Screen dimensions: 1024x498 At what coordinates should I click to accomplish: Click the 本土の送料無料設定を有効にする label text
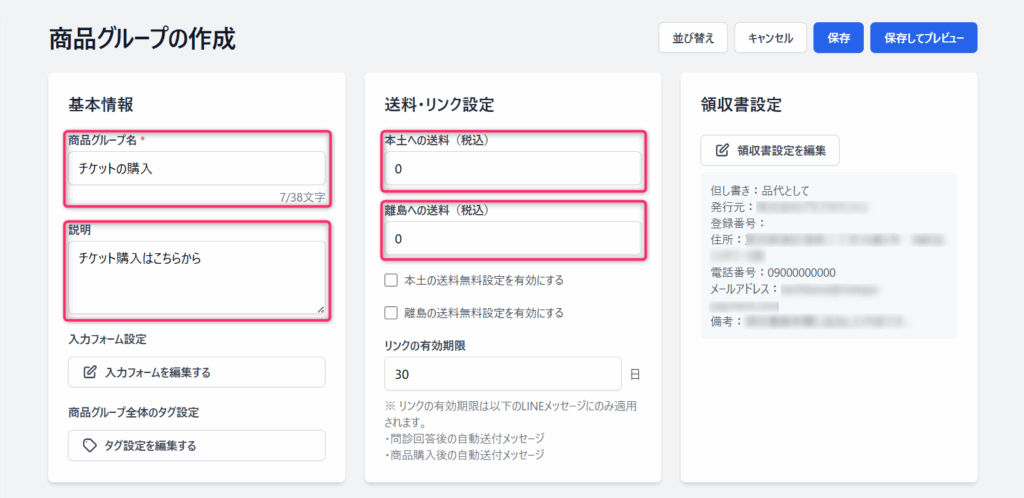point(483,280)
